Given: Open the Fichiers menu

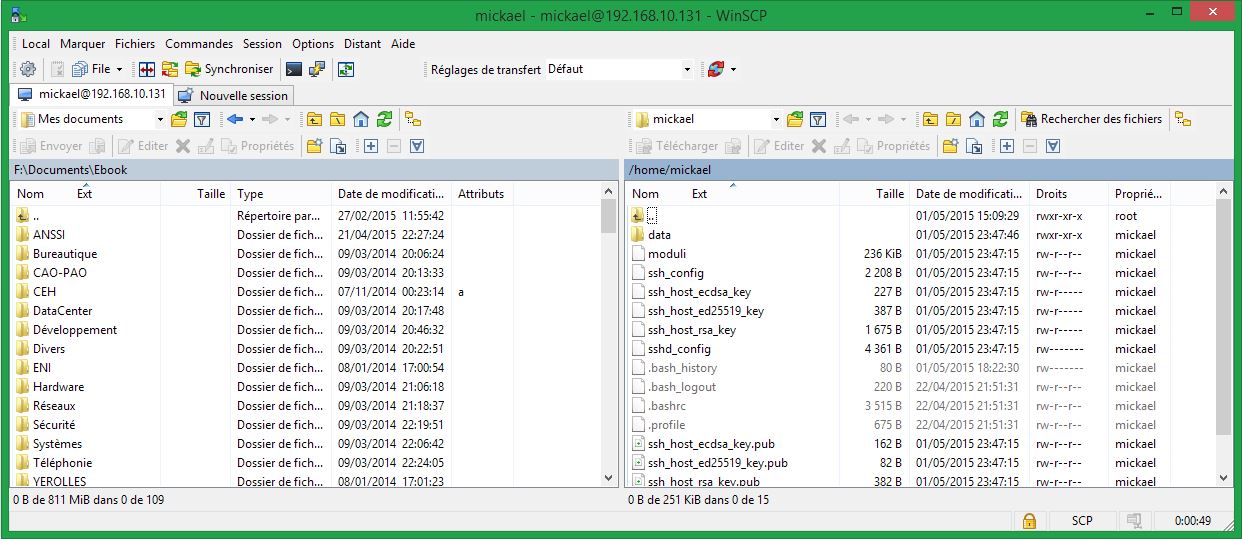Looking at the screenshot, I should (135, 44).
